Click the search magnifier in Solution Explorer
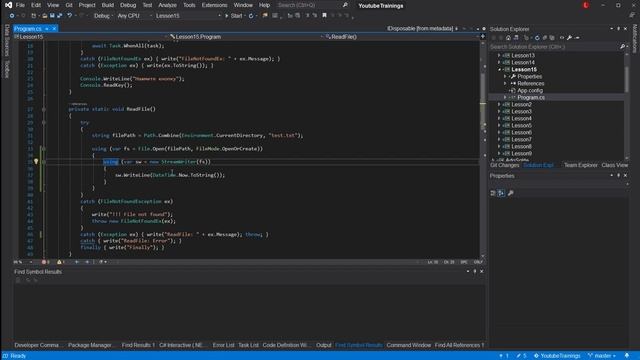 (622, 47)
